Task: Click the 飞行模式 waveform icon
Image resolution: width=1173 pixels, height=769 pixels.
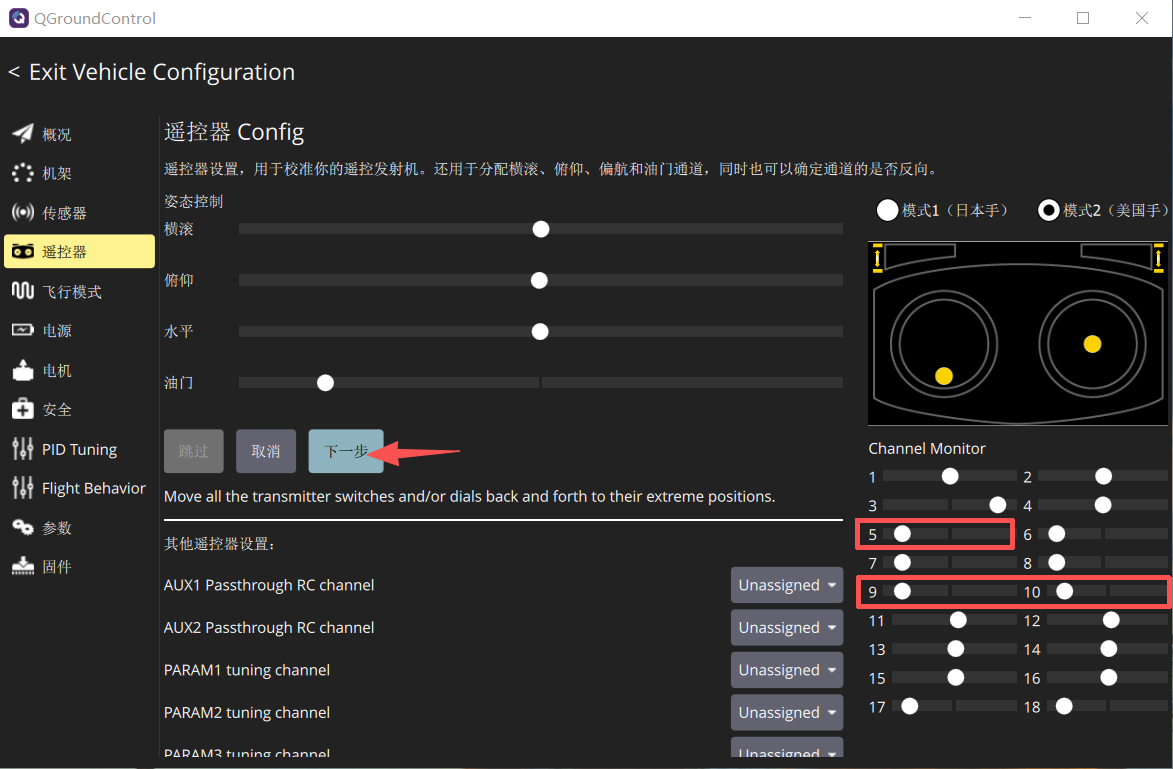Action: pyautogui.click(x=22, y=290)
